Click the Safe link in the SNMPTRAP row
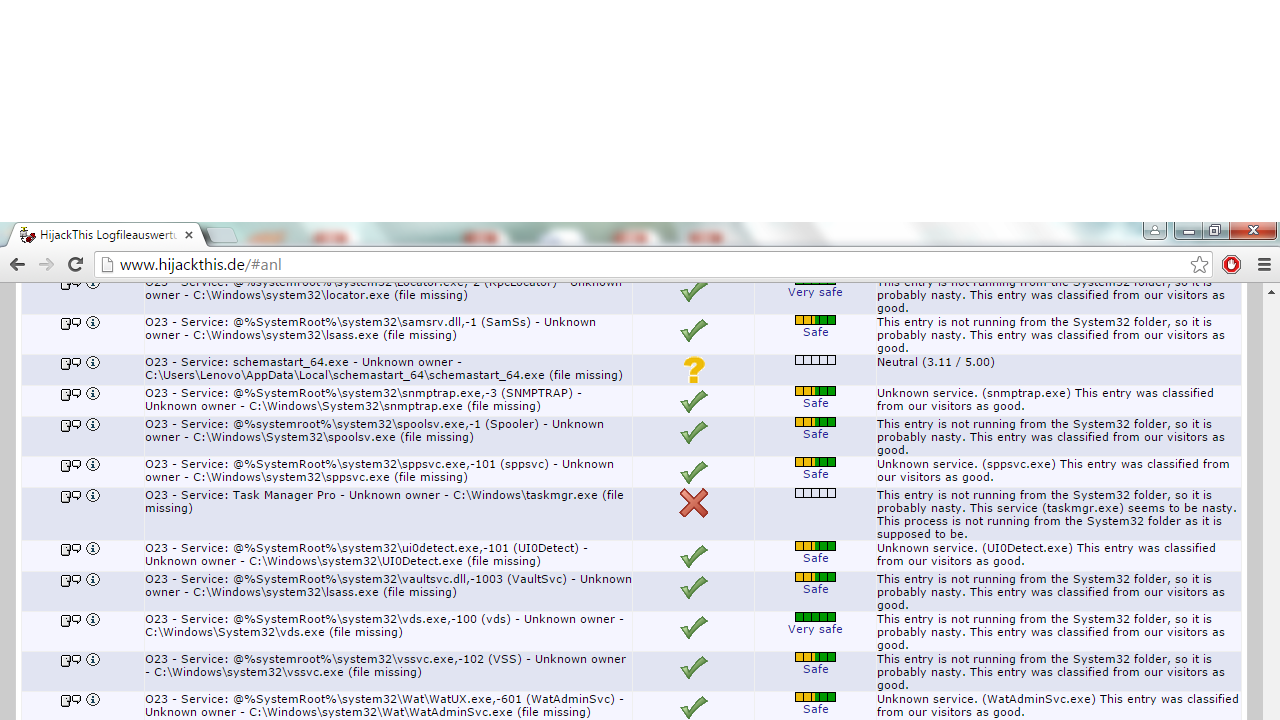This screenshot has height=720, width=1280. tap(815, 403)
